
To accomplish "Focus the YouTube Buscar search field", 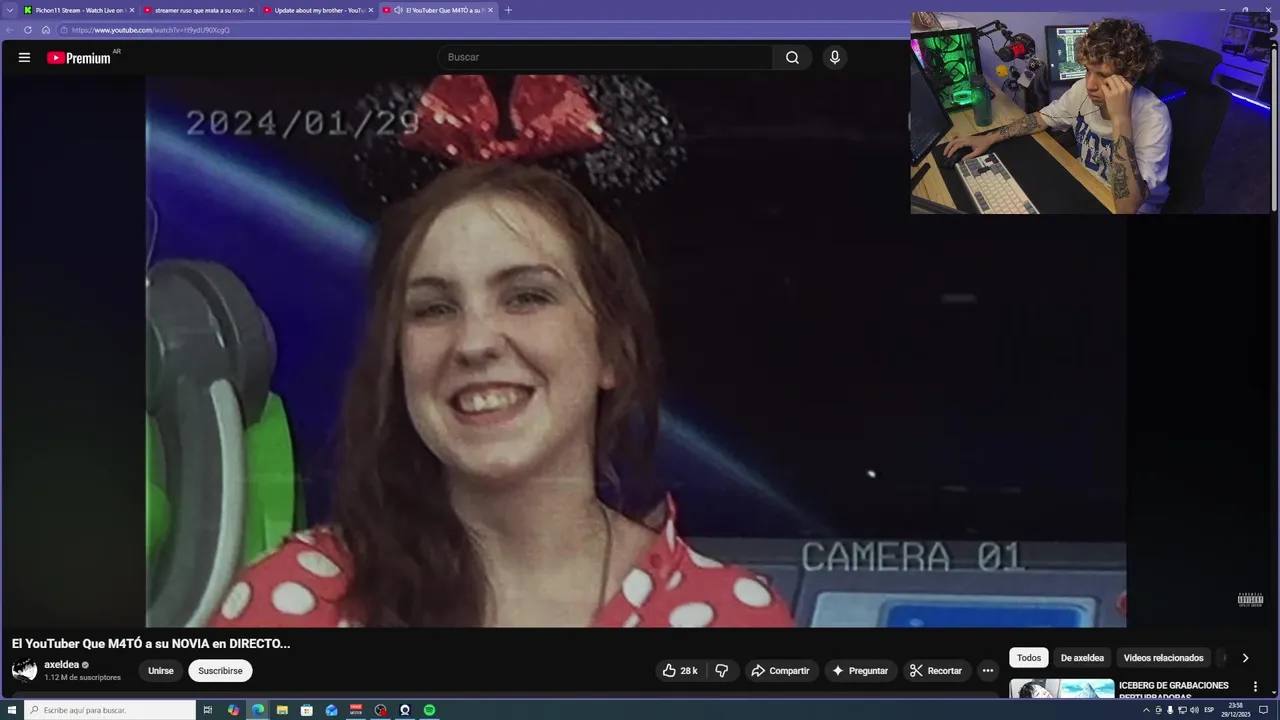I will [x=605, y=57].
